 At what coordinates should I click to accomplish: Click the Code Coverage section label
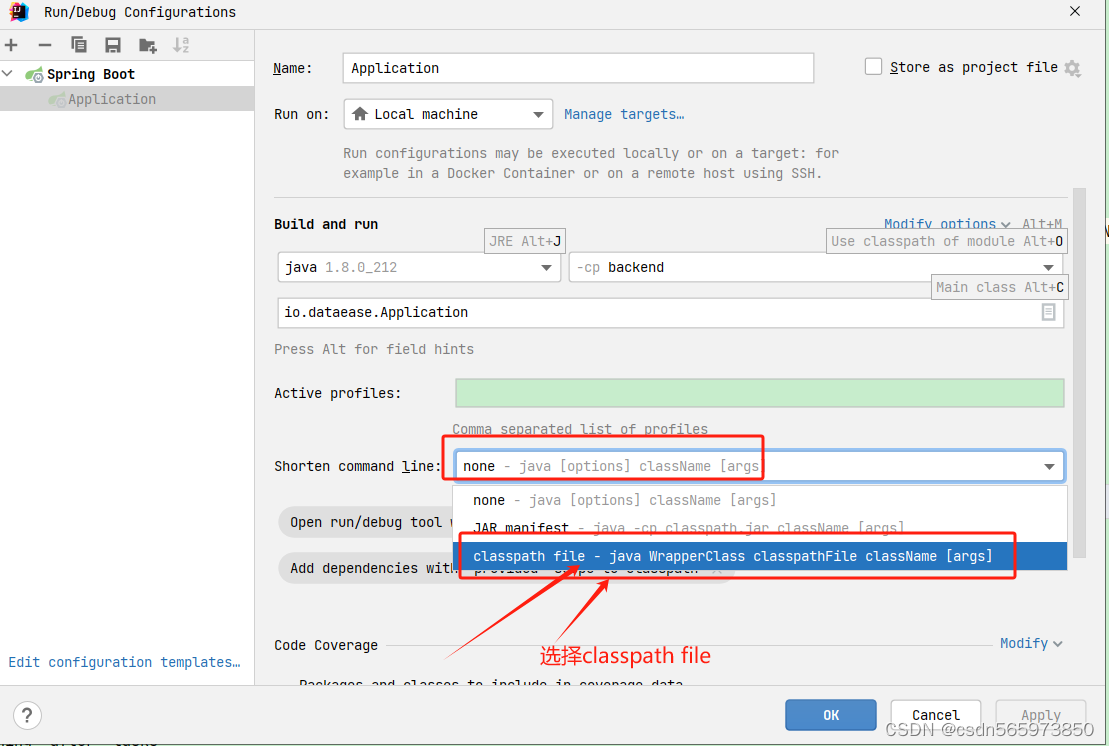(326, 645)
